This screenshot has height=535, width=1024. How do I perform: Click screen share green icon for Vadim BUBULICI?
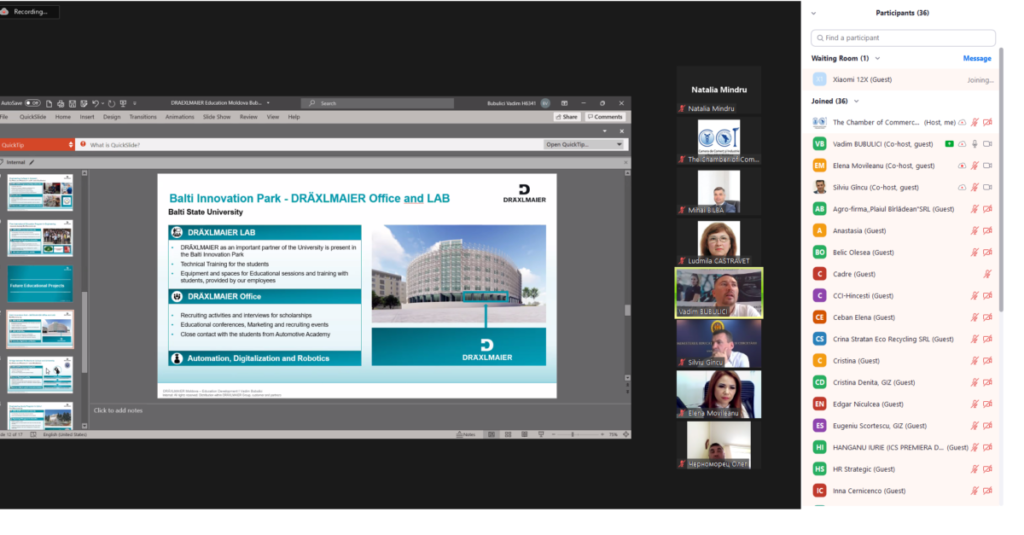pos(949,144)
